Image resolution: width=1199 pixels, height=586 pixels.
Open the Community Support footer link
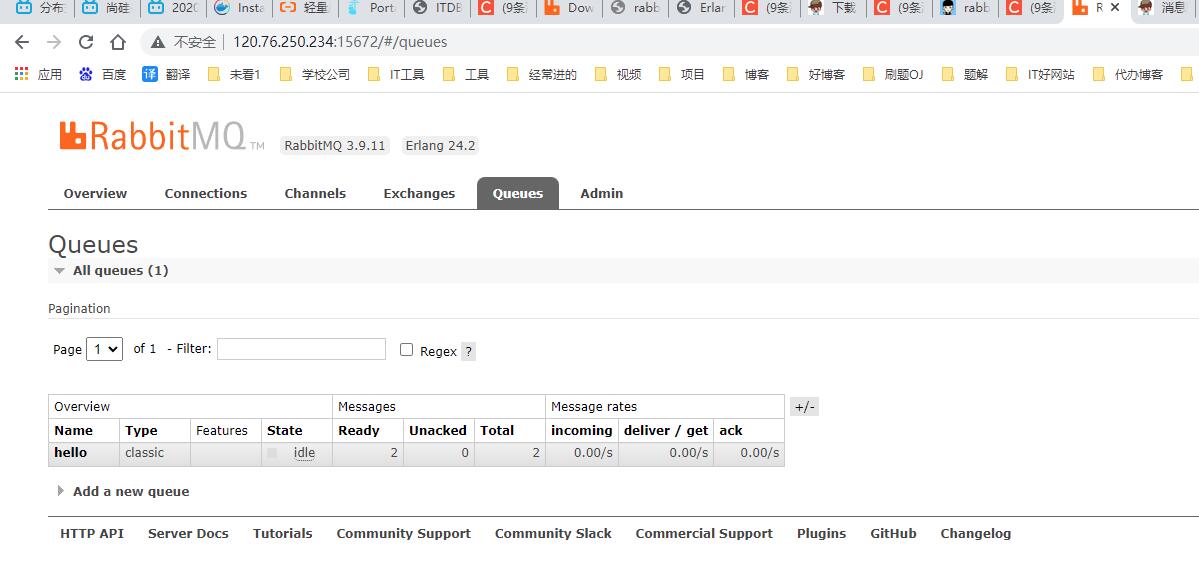(404, 534)
